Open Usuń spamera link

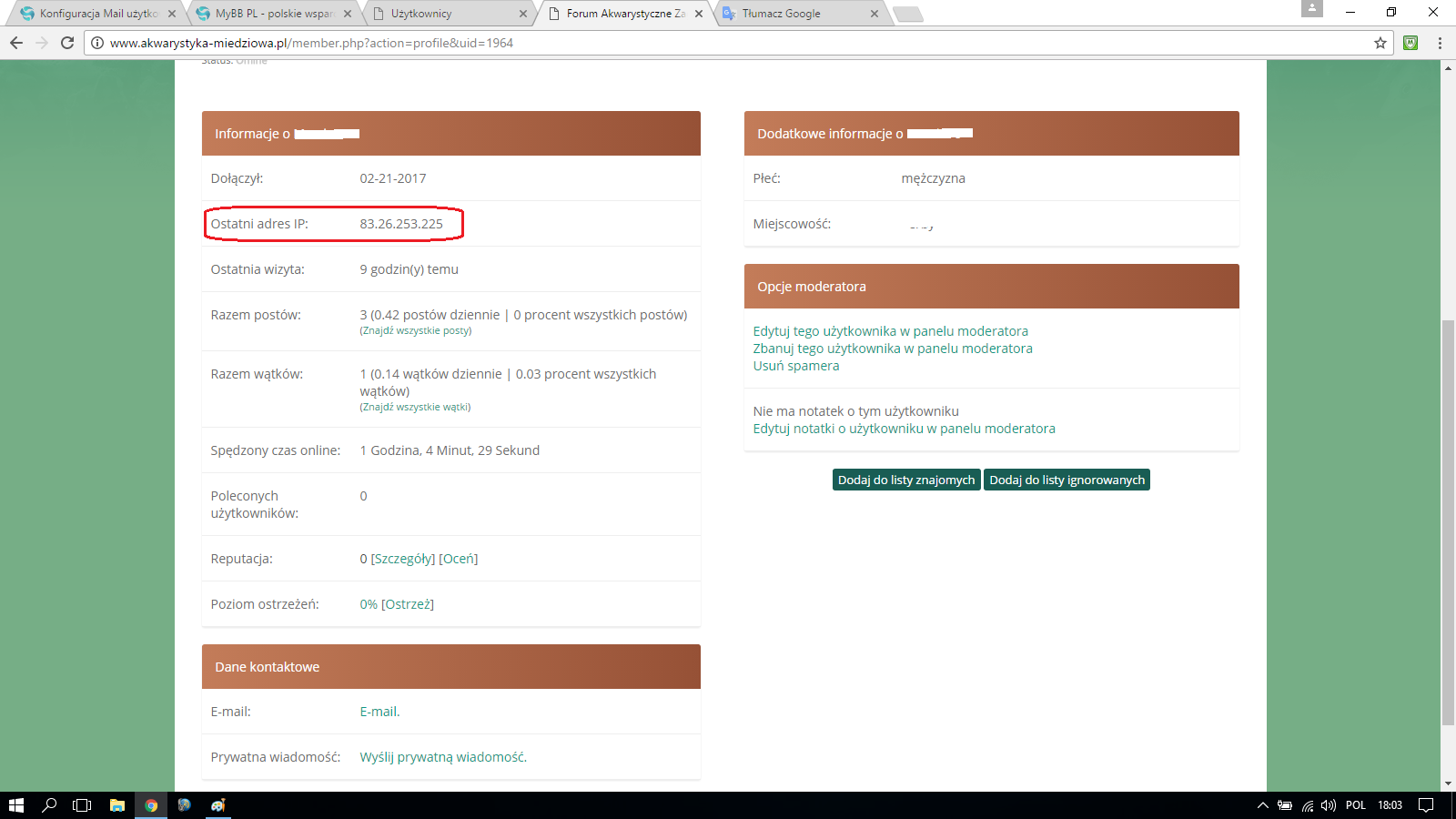796,366
